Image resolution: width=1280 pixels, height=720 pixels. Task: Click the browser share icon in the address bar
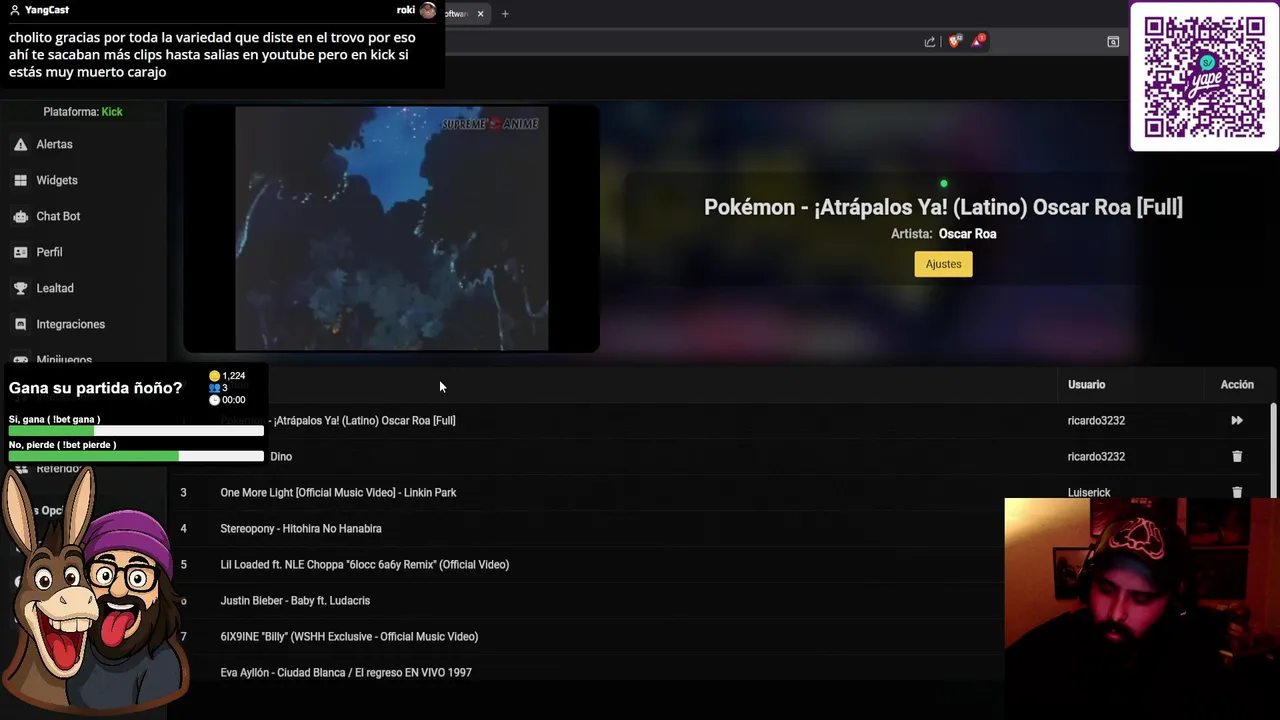coord(930,42)
